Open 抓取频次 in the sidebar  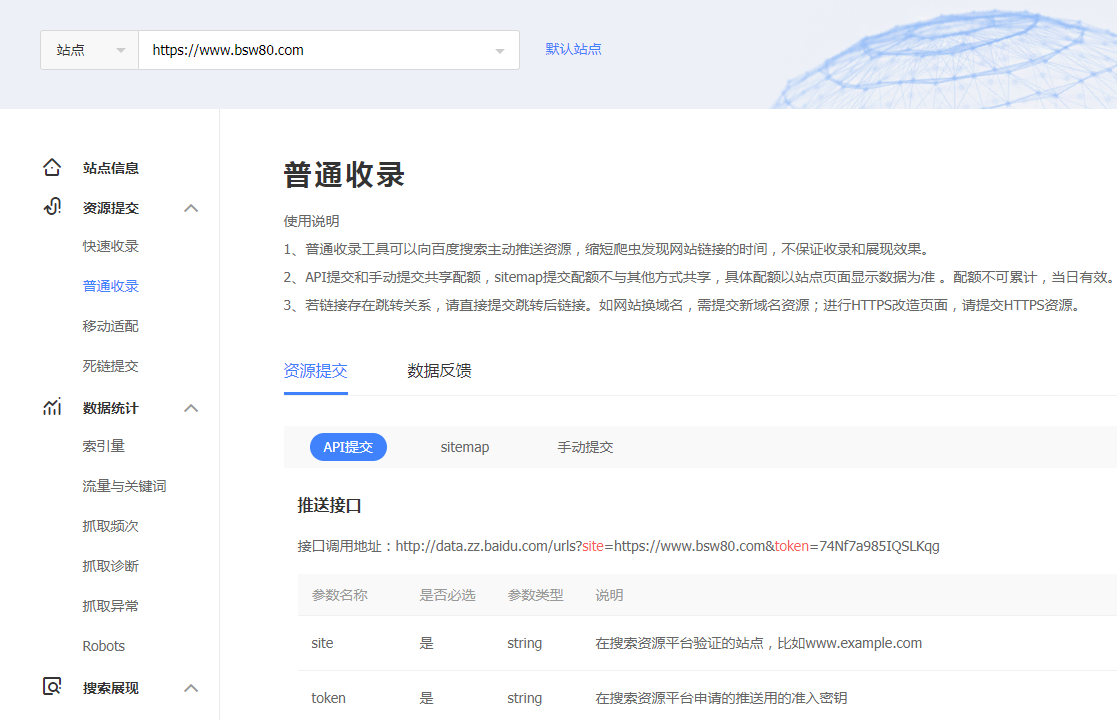(110, 526)
